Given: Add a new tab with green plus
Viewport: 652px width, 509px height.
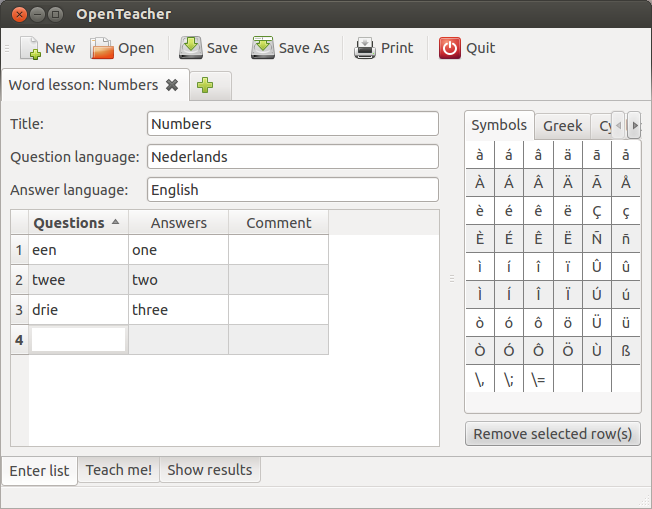Looking at the screenshot, I should (205, 85).
